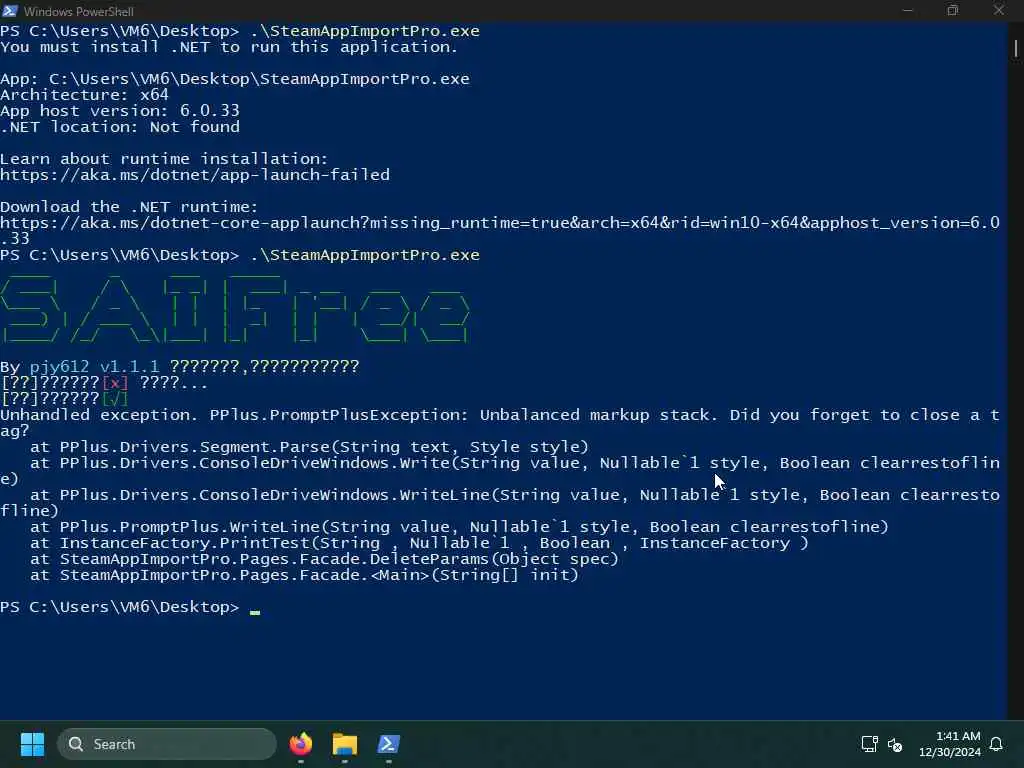
Task: Click the "v1.1.1" version text
Action: (129, 366)
